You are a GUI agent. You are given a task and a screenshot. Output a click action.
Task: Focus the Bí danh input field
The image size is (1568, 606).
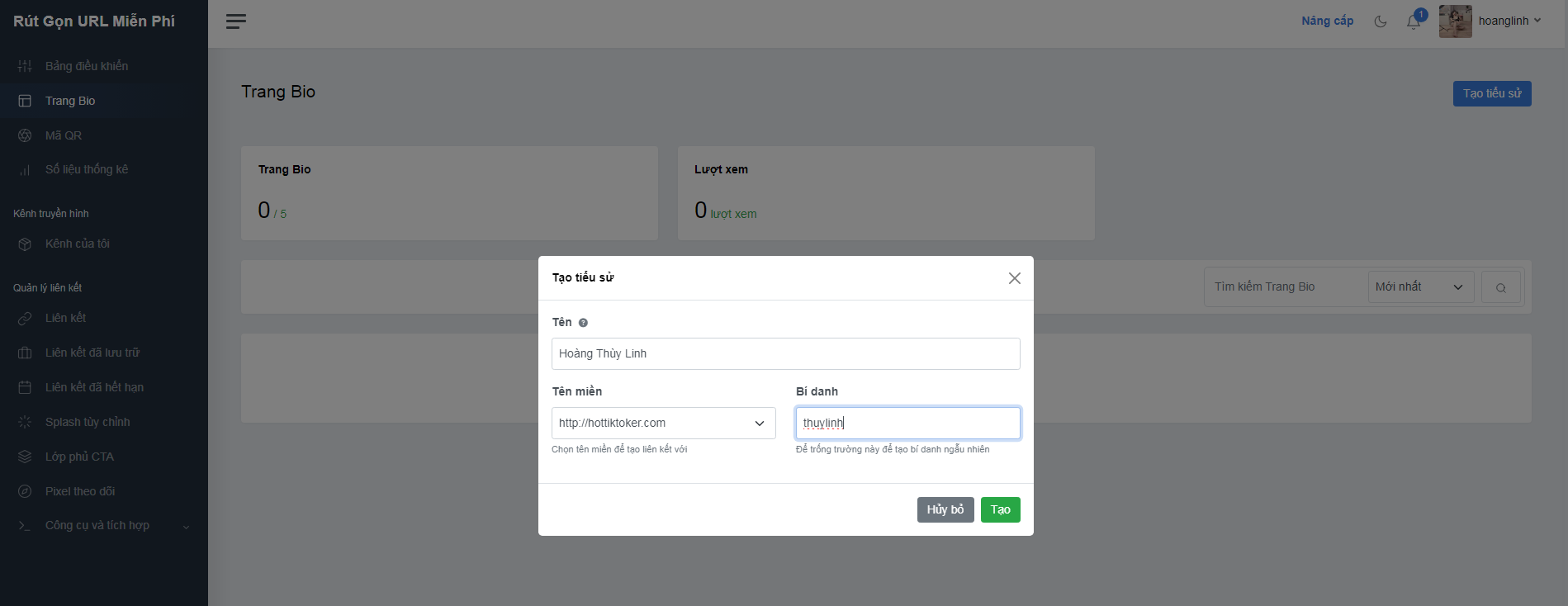(x=907, y=423)
